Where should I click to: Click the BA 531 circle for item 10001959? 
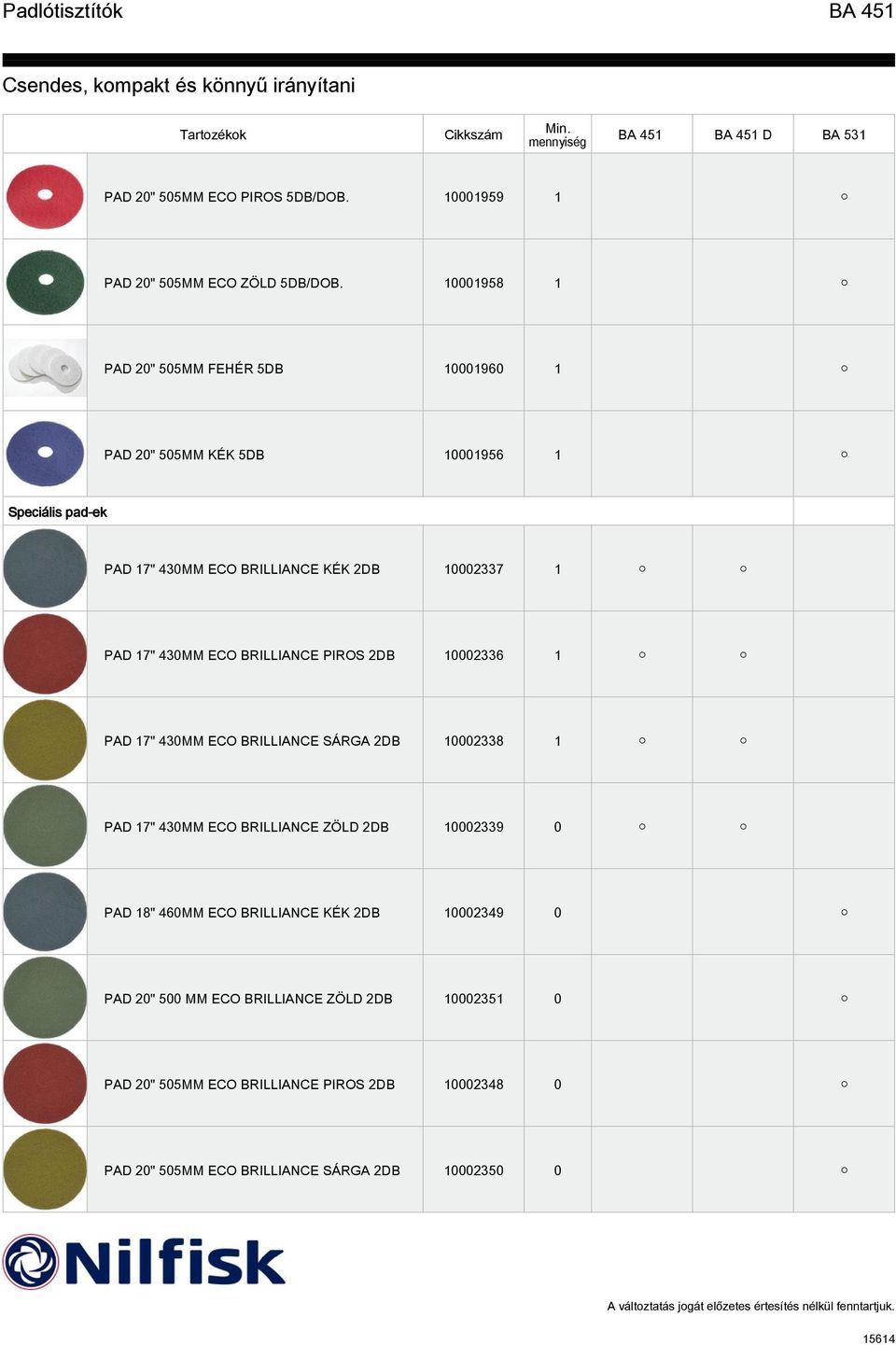[x=844, y=197]
